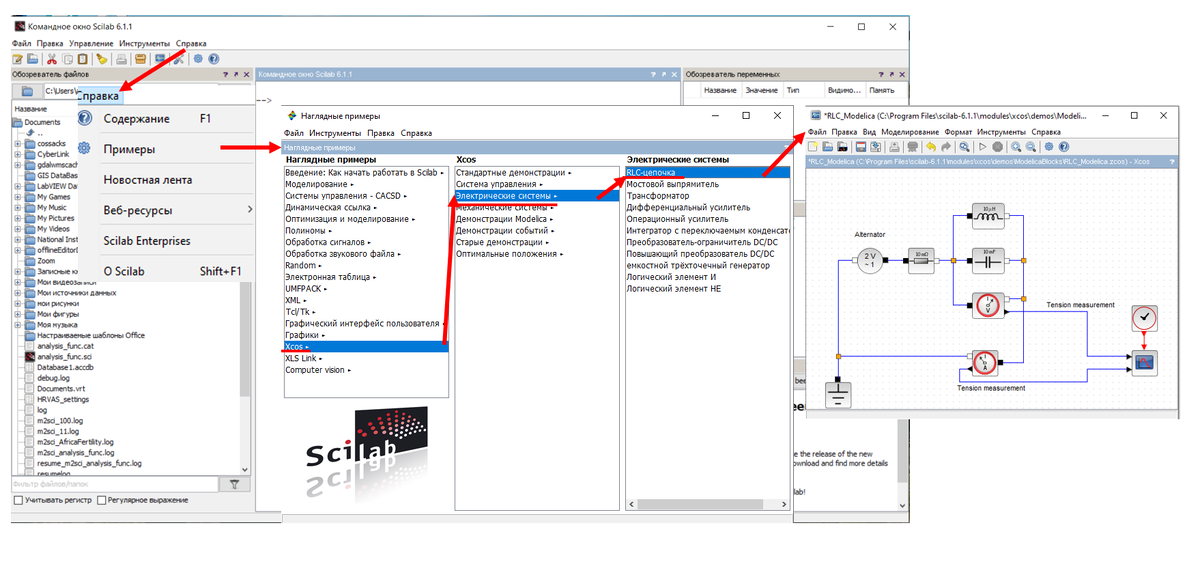Select 'Операционный усилитель' demo entry

tap(677, 219)
